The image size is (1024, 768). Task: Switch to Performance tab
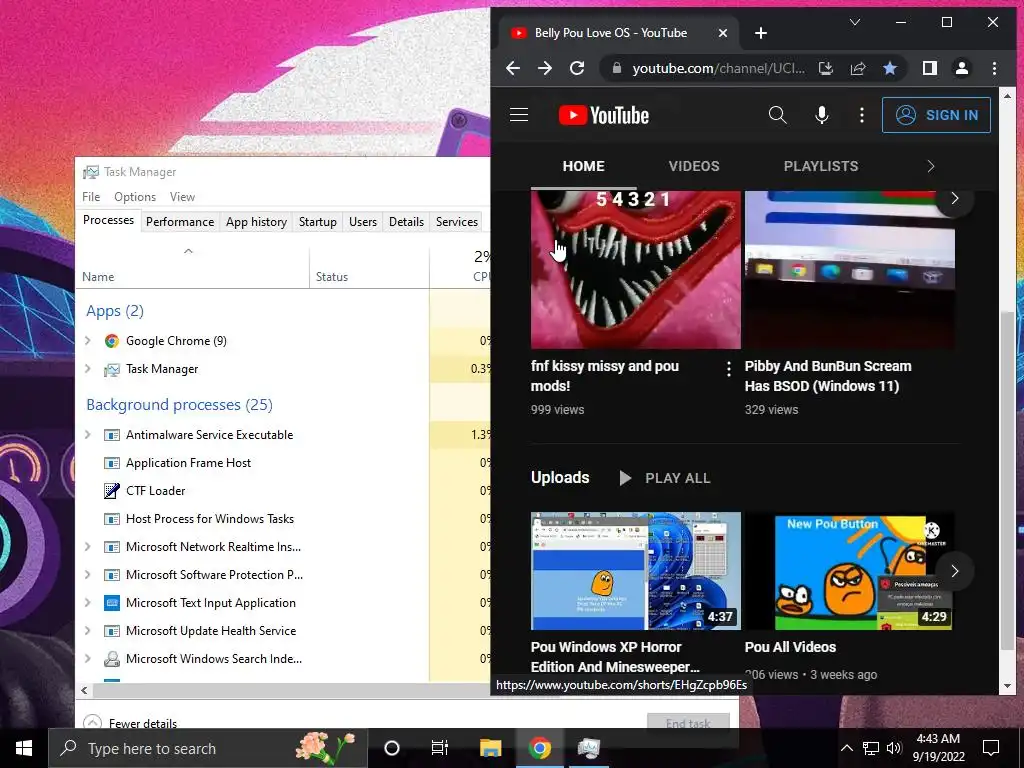coord(180,221)
